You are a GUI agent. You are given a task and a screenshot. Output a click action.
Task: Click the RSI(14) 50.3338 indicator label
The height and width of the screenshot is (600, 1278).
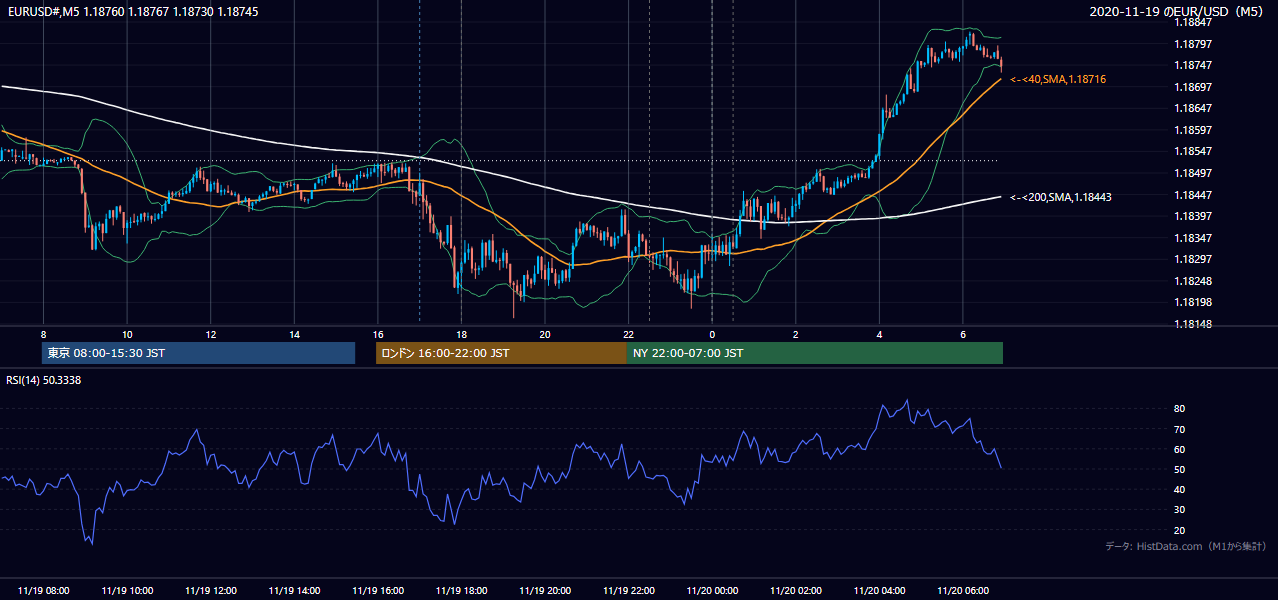point(44,380)
